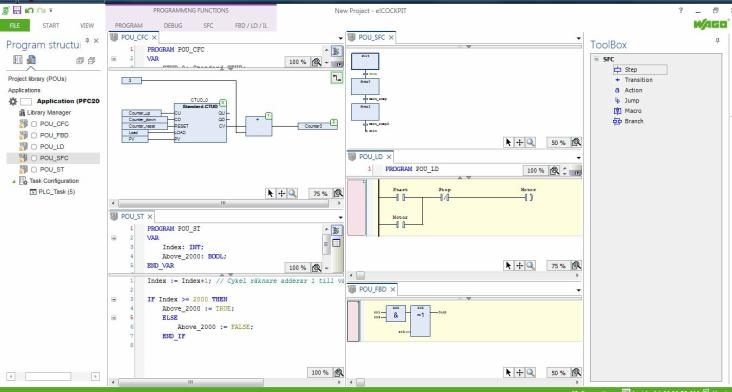Select POU_CFC in the program tree
732x392 pixels.
coord(54,124)
